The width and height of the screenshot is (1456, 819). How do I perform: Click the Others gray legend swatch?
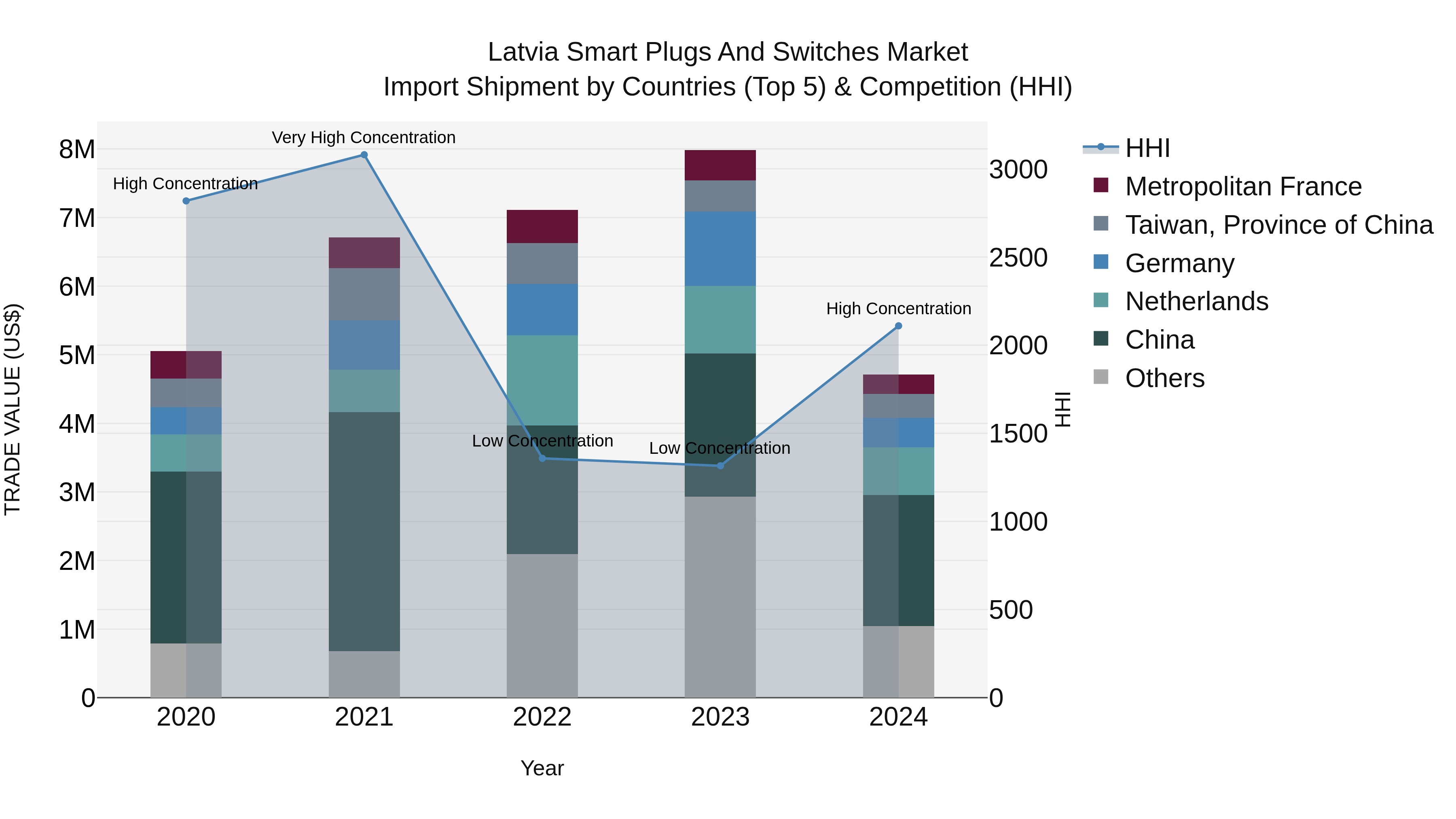tap(1101, 377)
